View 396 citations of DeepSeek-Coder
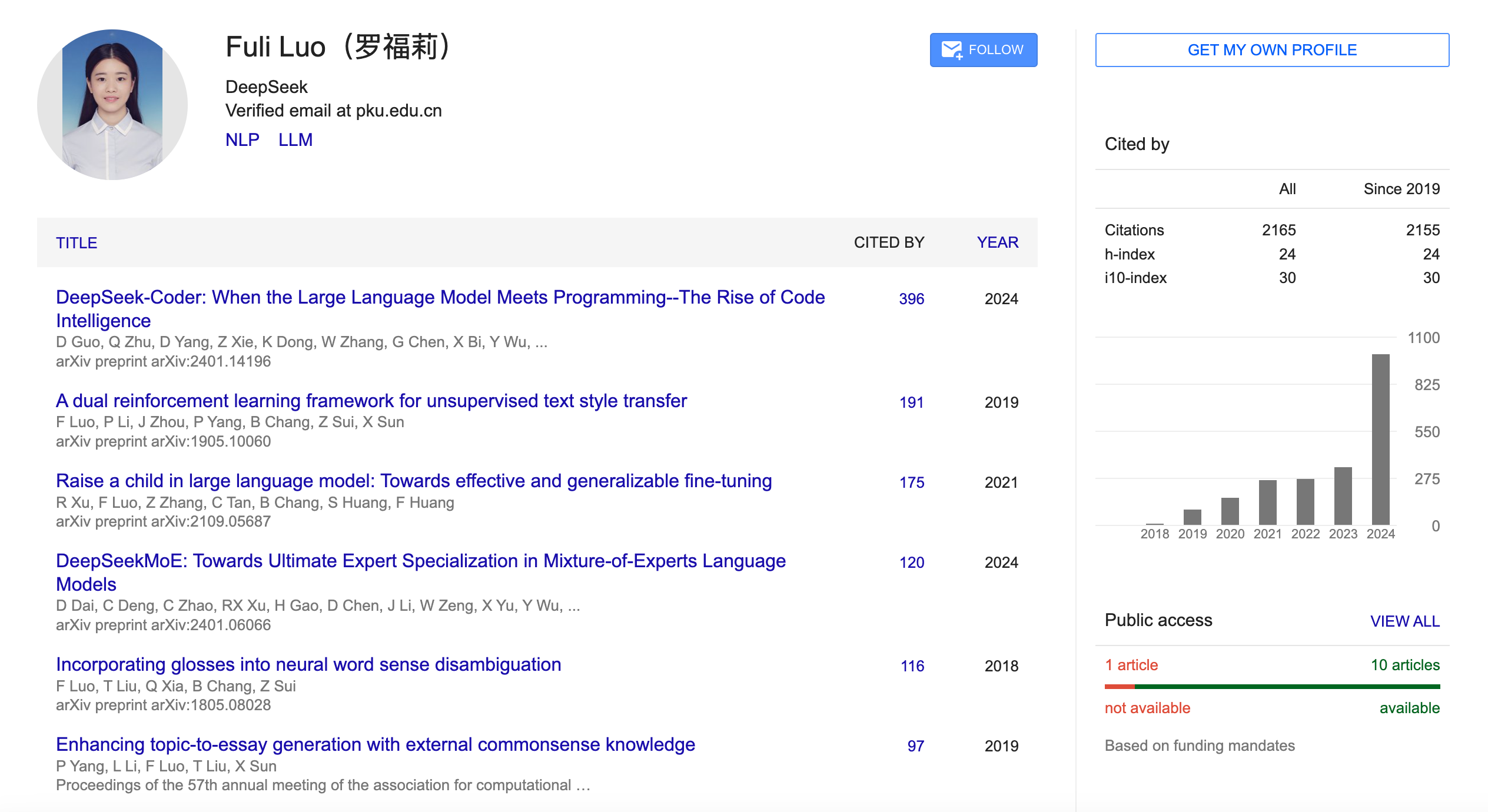The image size is (1488, 812). coord(912,299)
